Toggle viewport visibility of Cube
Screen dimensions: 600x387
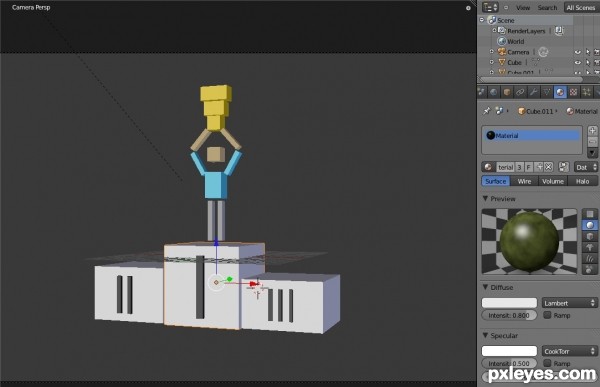(x=578, y=62)
